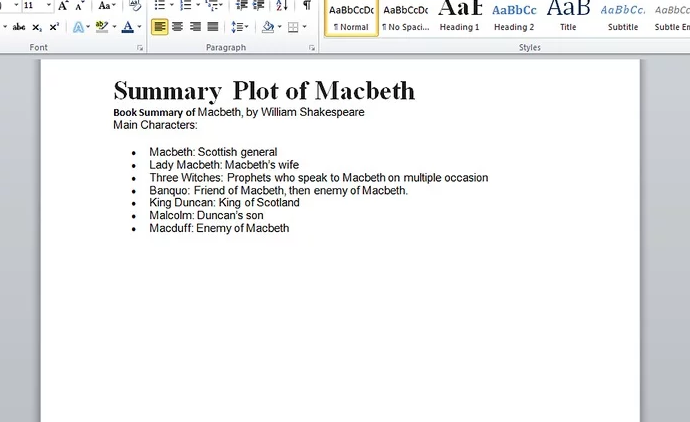Open the font color dropdown arrow
The width and height of the screenshot is (690, 422).
139,27
